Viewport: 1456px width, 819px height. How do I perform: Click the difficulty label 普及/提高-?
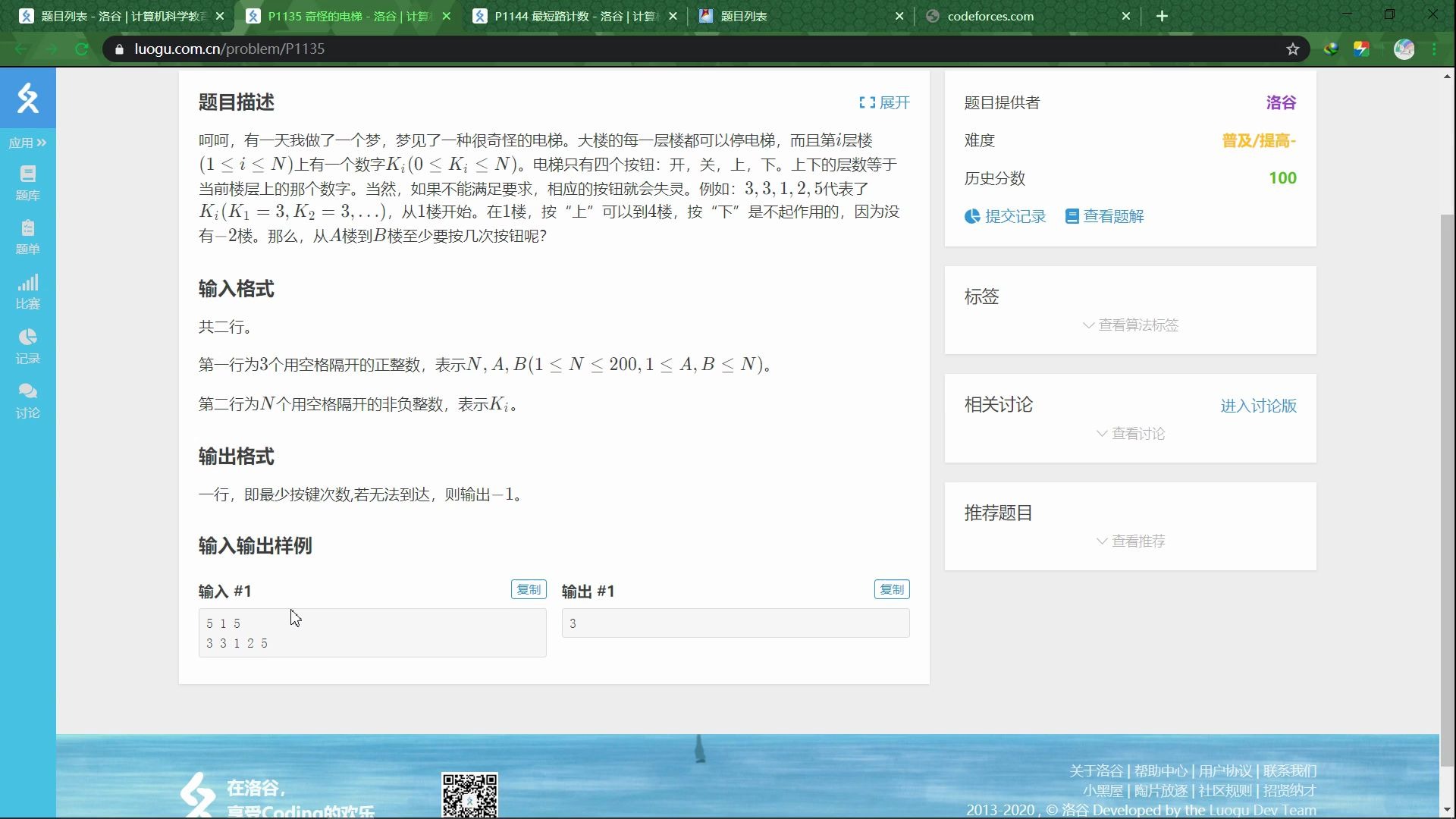(1259, 140)
